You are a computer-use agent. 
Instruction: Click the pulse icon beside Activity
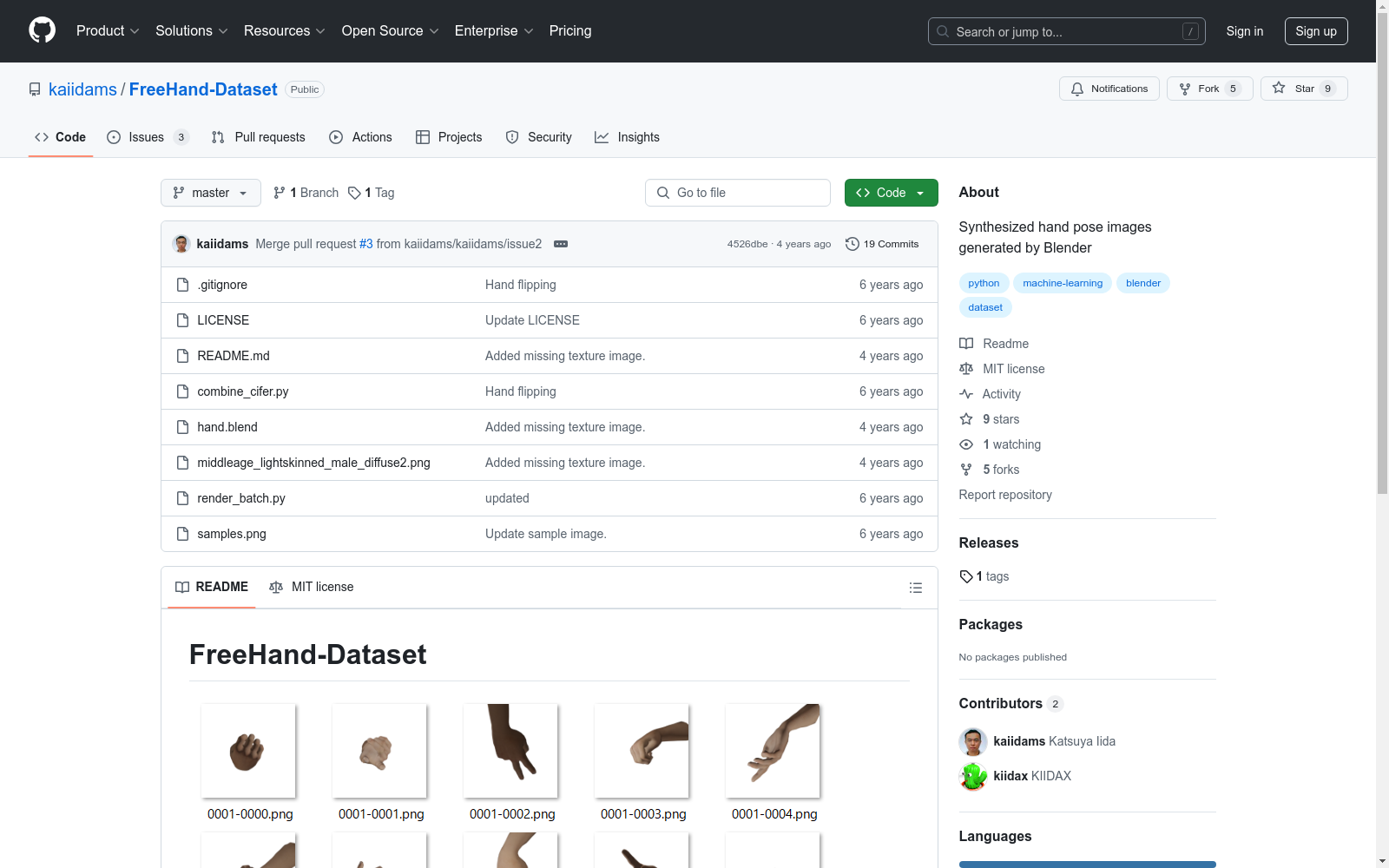click(966, 394)
